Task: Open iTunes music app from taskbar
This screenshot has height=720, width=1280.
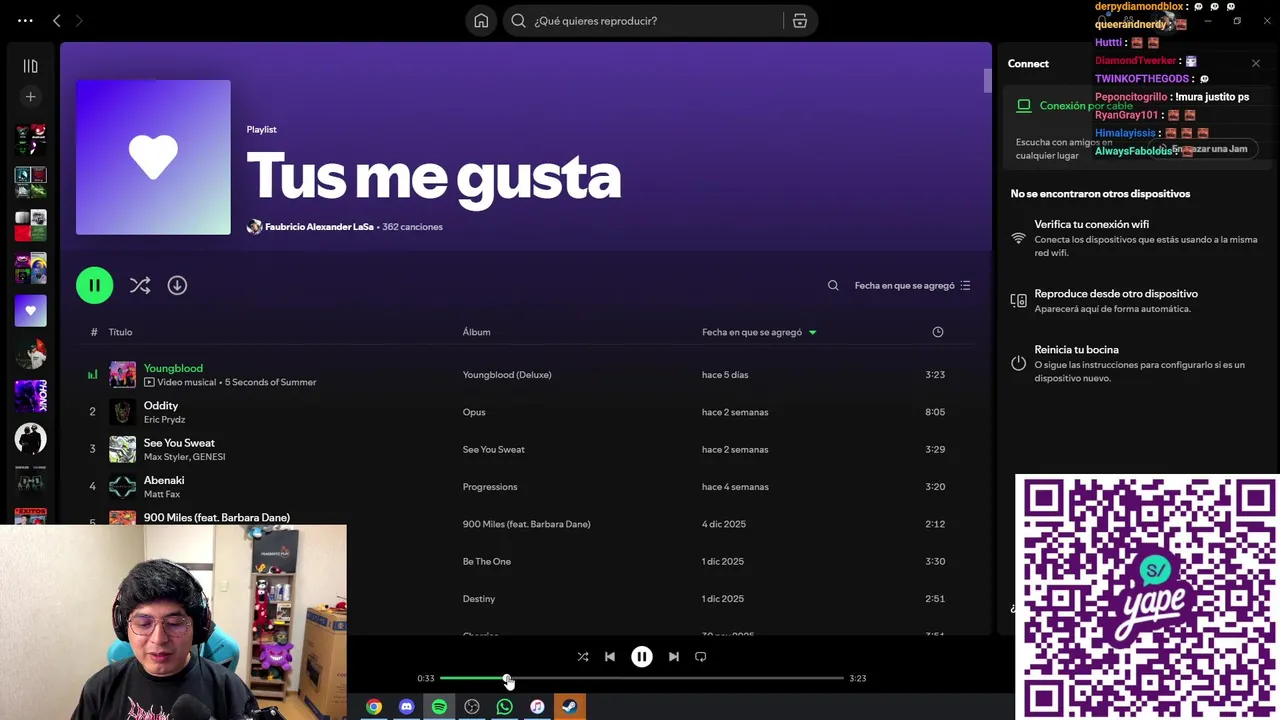Action: 537,707
